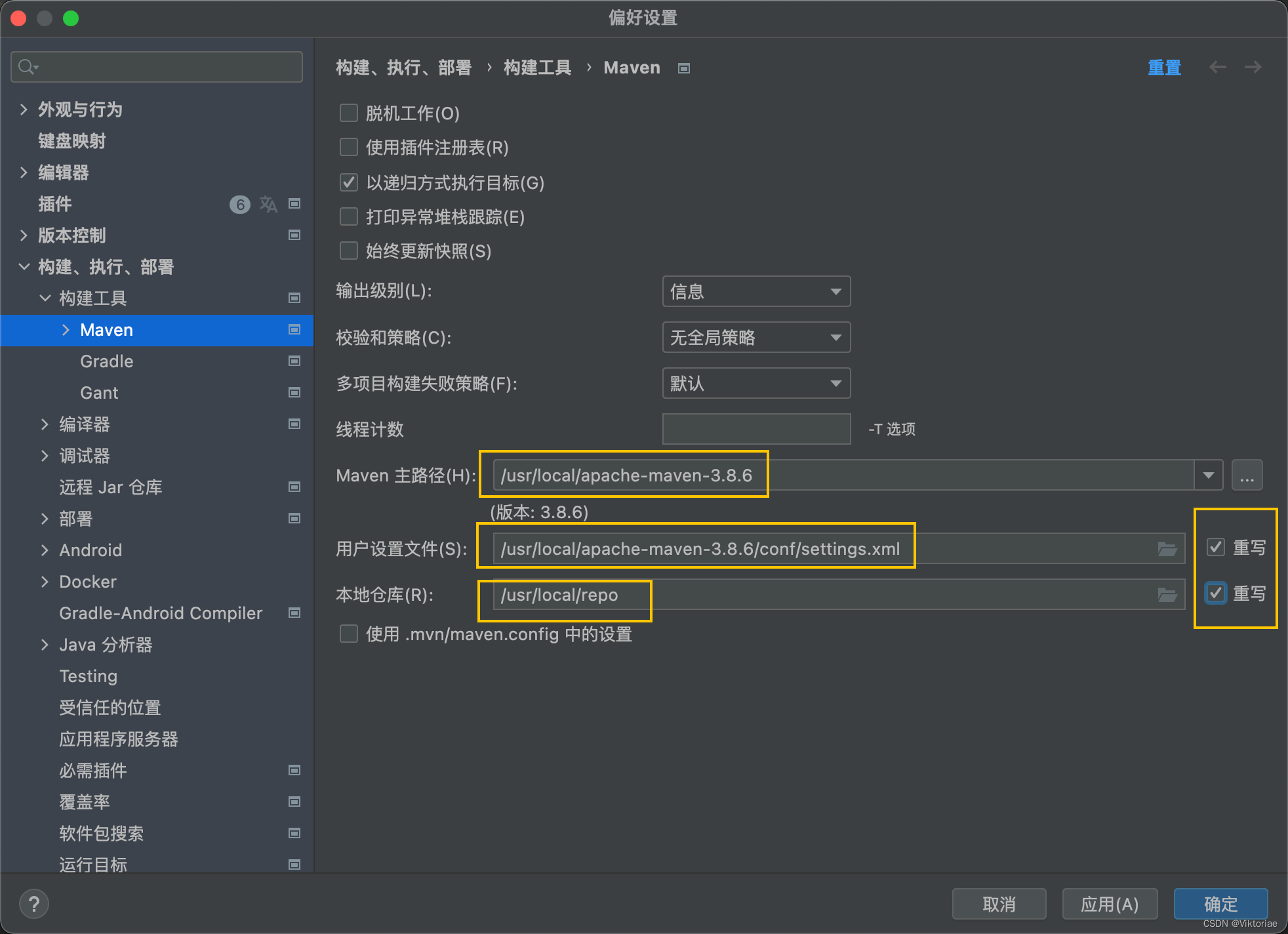Open folder browser for 本地仓库
Image resolution: width=1288 pixels, height=934 pixels.
point(1167,595)
